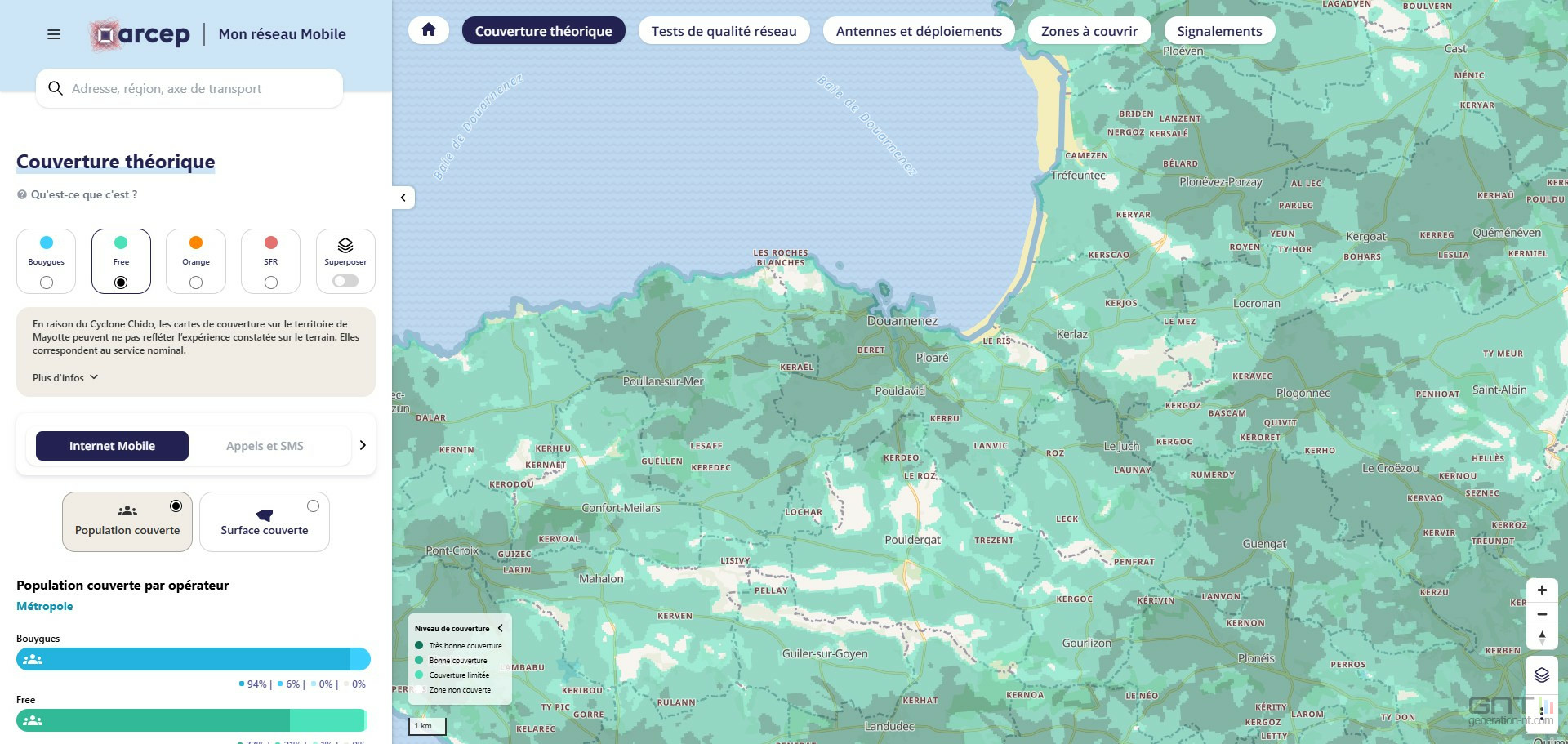Select the Orange operator radio
This screenshot has height=744, width=1568.
point(196,283)
